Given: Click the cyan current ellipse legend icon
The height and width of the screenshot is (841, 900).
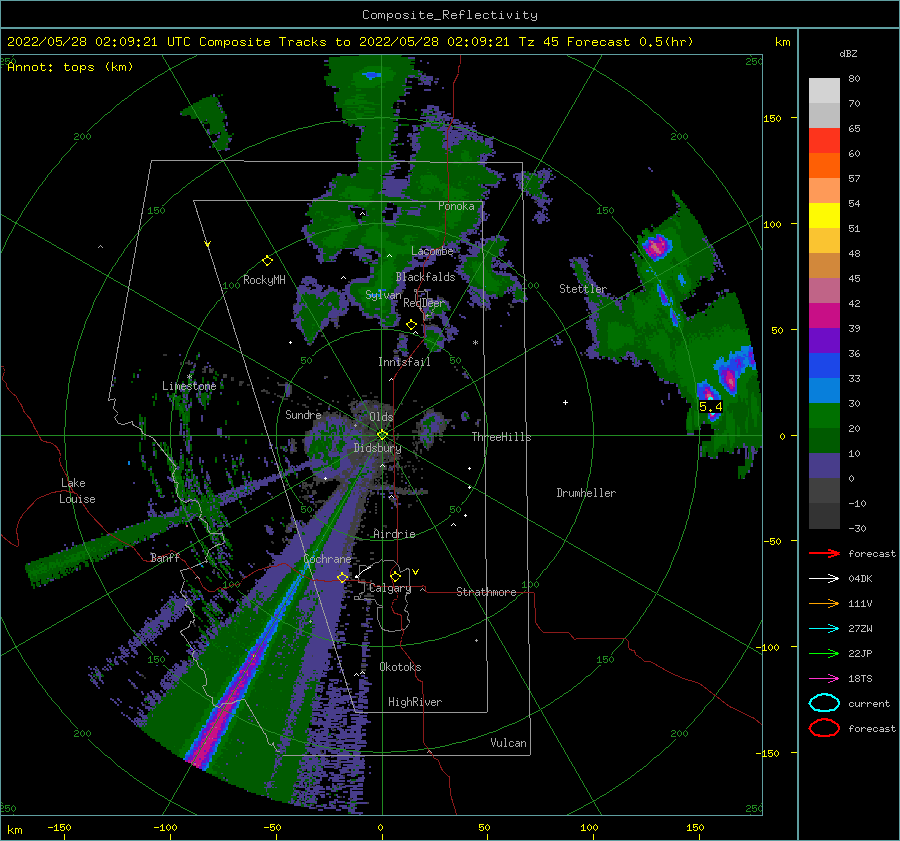Looking at the screenshot, I should (824, 703).
